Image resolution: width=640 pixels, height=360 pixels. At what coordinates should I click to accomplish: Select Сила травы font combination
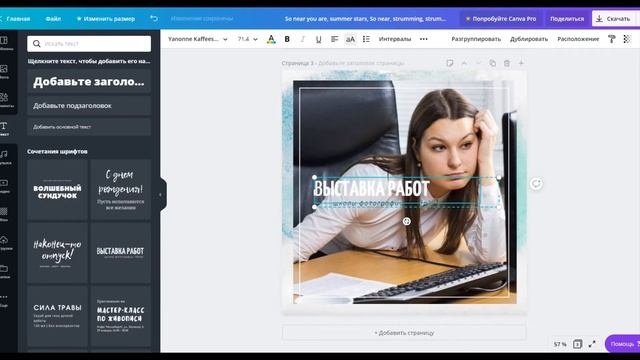click(58, 316)
